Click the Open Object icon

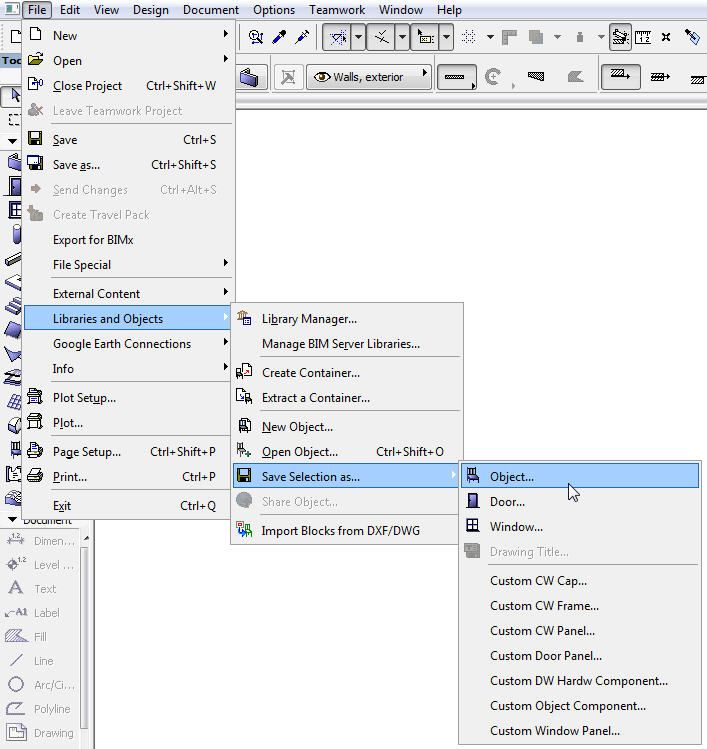point(244,451)
